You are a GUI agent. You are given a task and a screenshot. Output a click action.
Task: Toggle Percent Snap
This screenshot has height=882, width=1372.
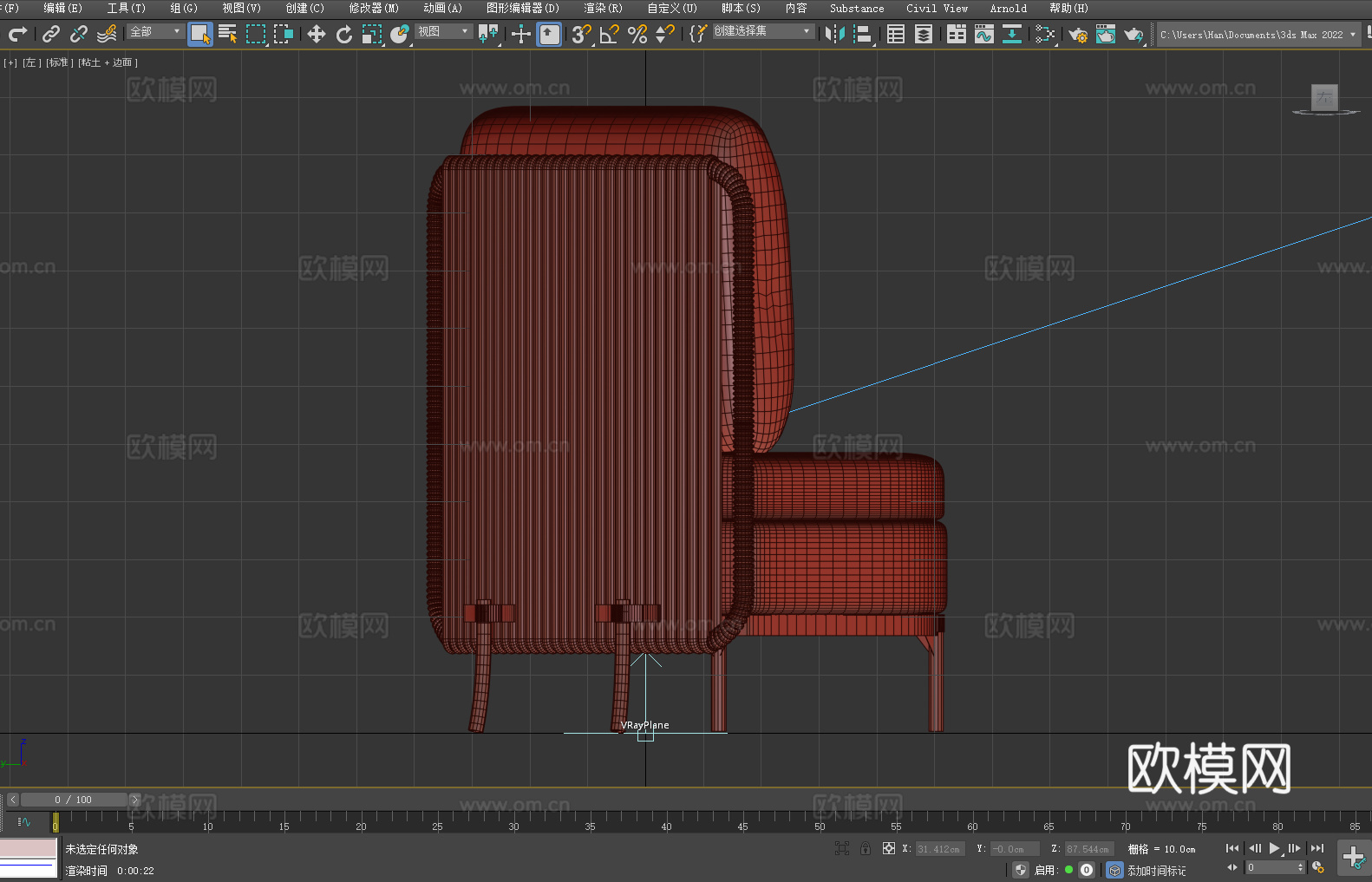(x=637, y=34)
